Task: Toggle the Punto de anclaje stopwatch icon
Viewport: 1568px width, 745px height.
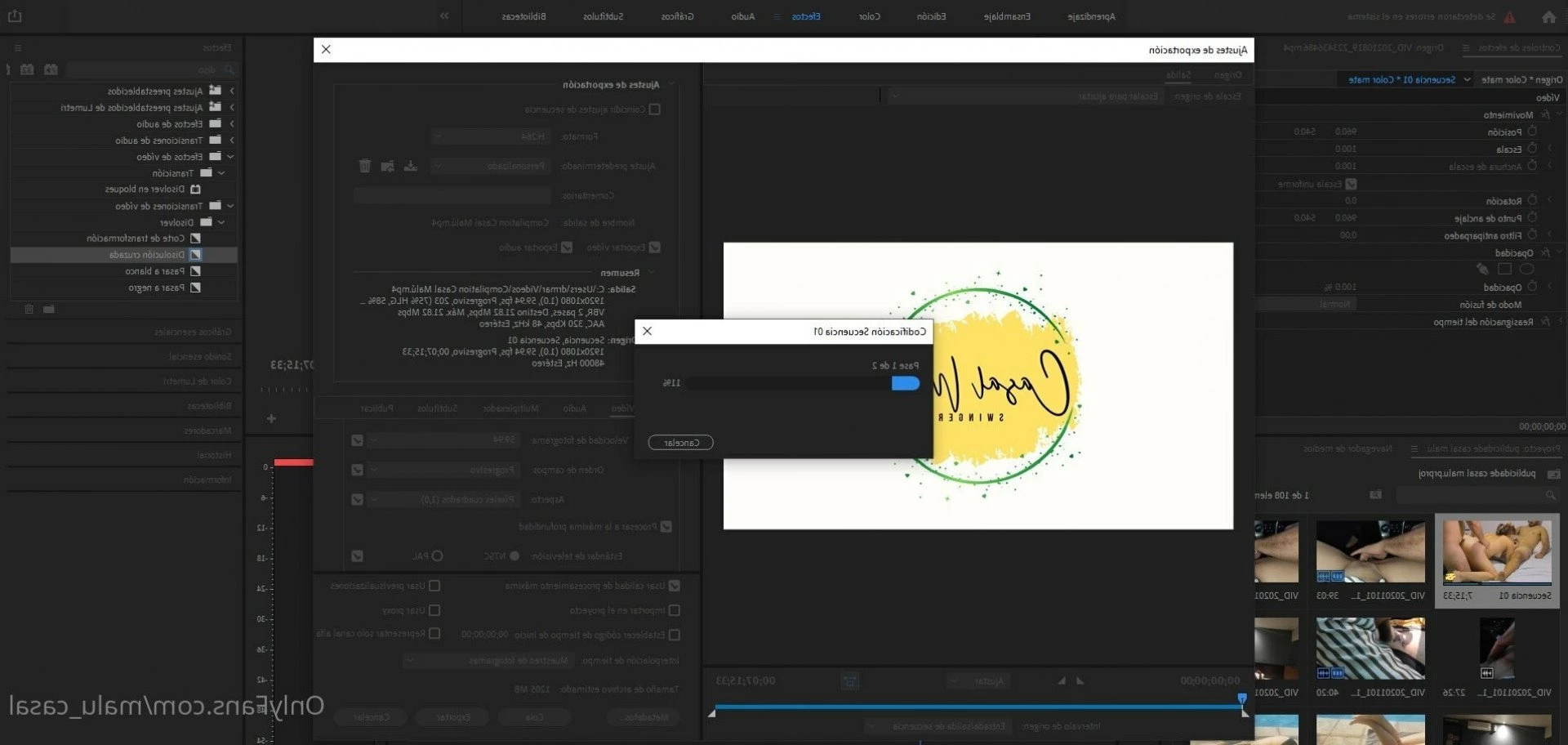Action: 1532,217
